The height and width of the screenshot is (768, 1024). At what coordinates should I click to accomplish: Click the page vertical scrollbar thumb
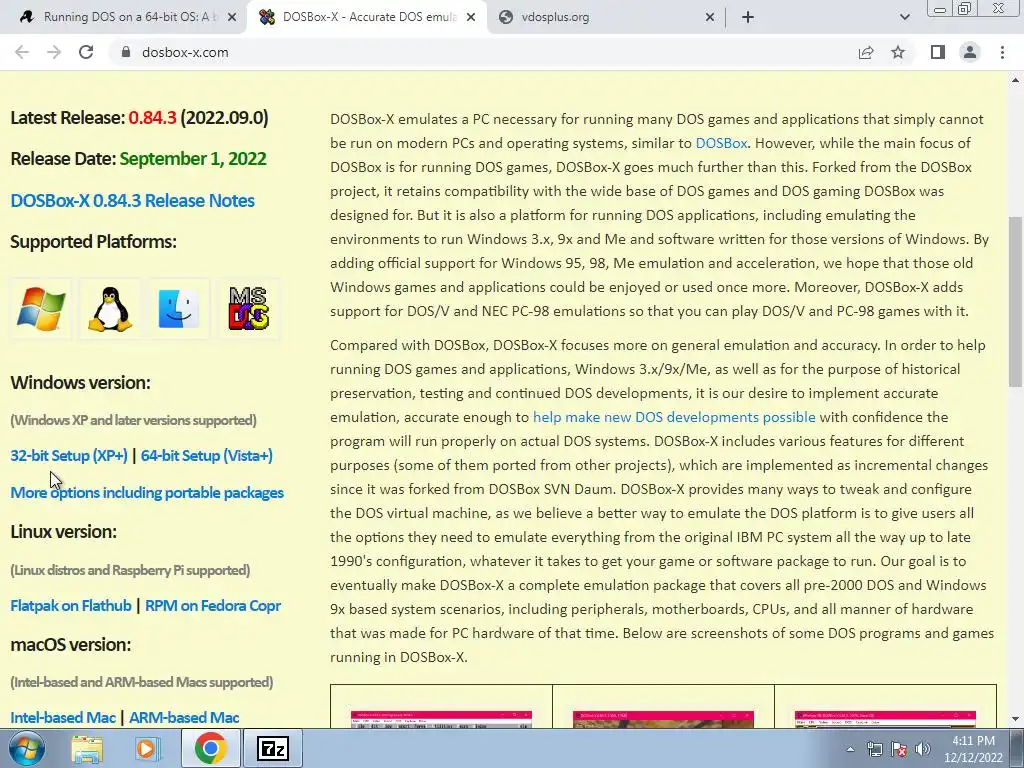tap(1015, 301)
